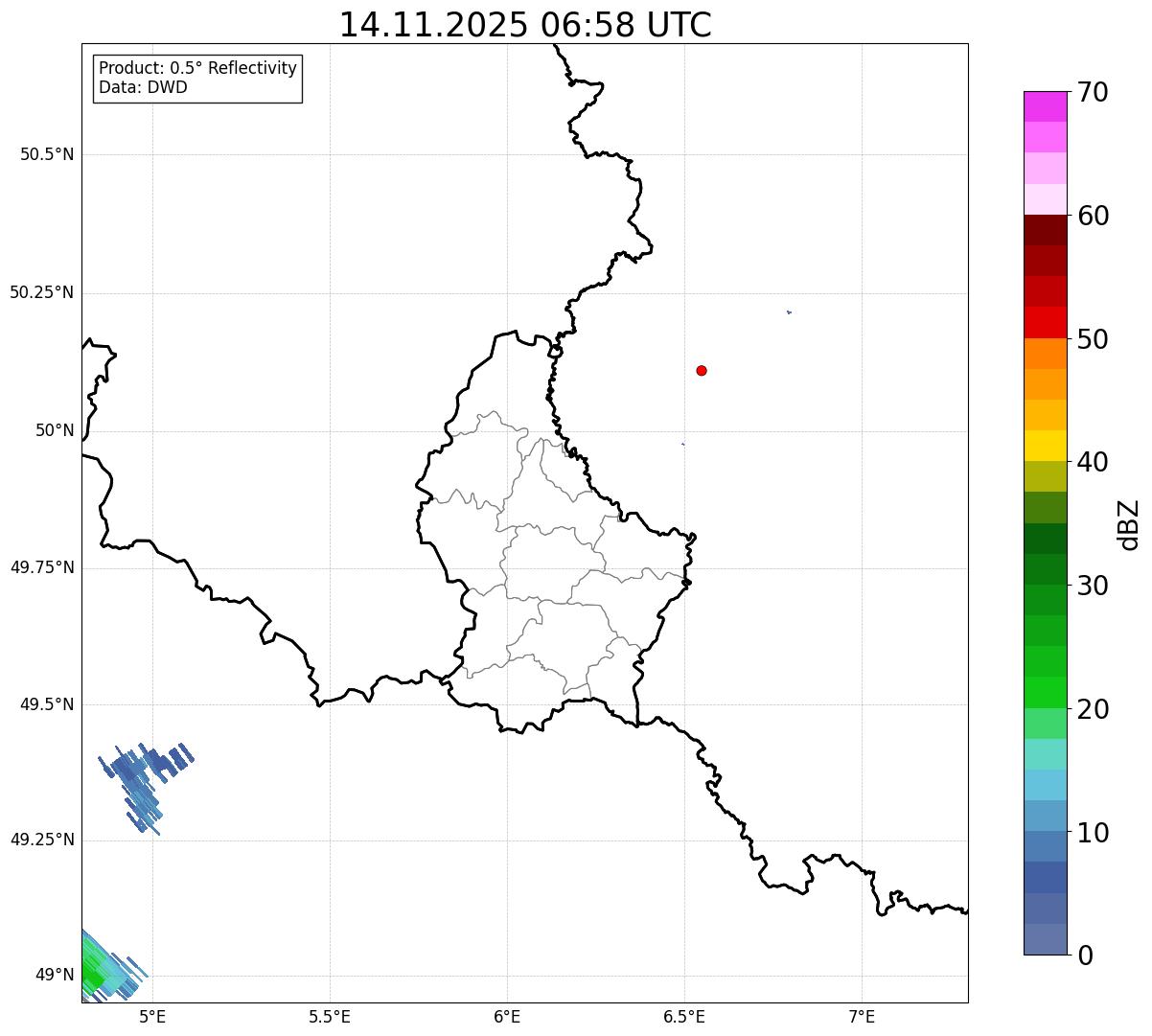Click the slate-blue bottom colorbar segment

tap(1045, 939)
